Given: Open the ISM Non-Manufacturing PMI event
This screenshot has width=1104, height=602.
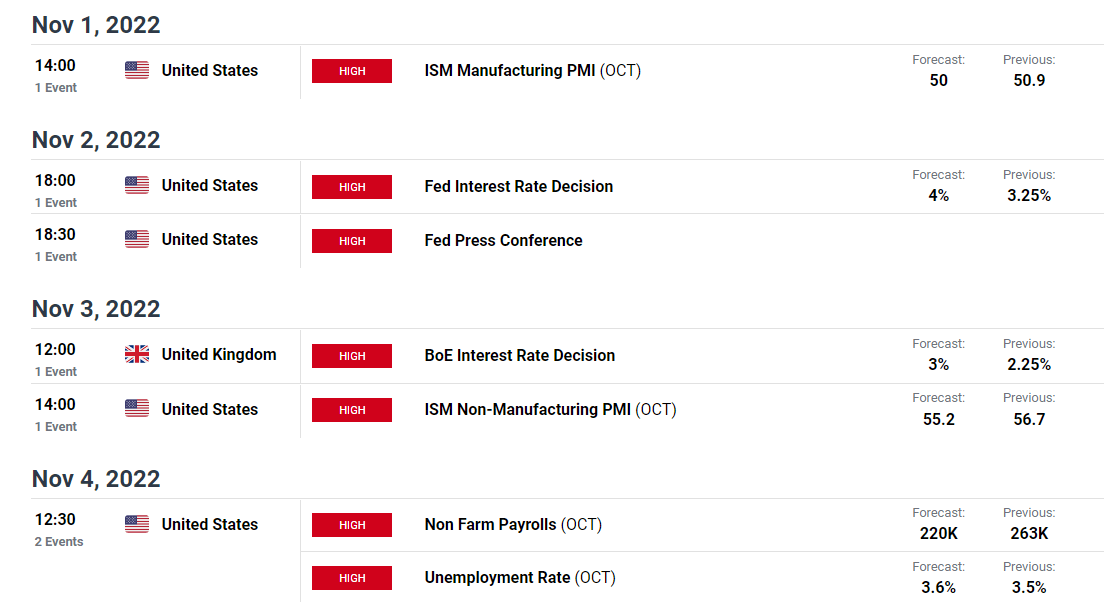Looking at the screenshot, I should pos(550,410).
